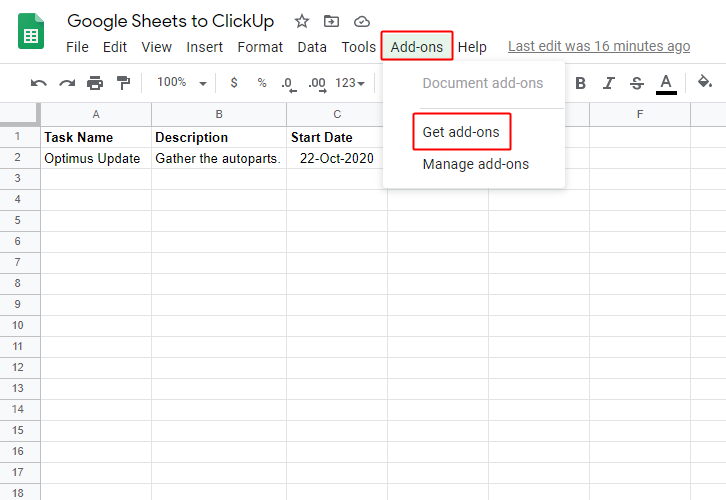Select row 14 header
726x500 pixels.
[20, 409]
